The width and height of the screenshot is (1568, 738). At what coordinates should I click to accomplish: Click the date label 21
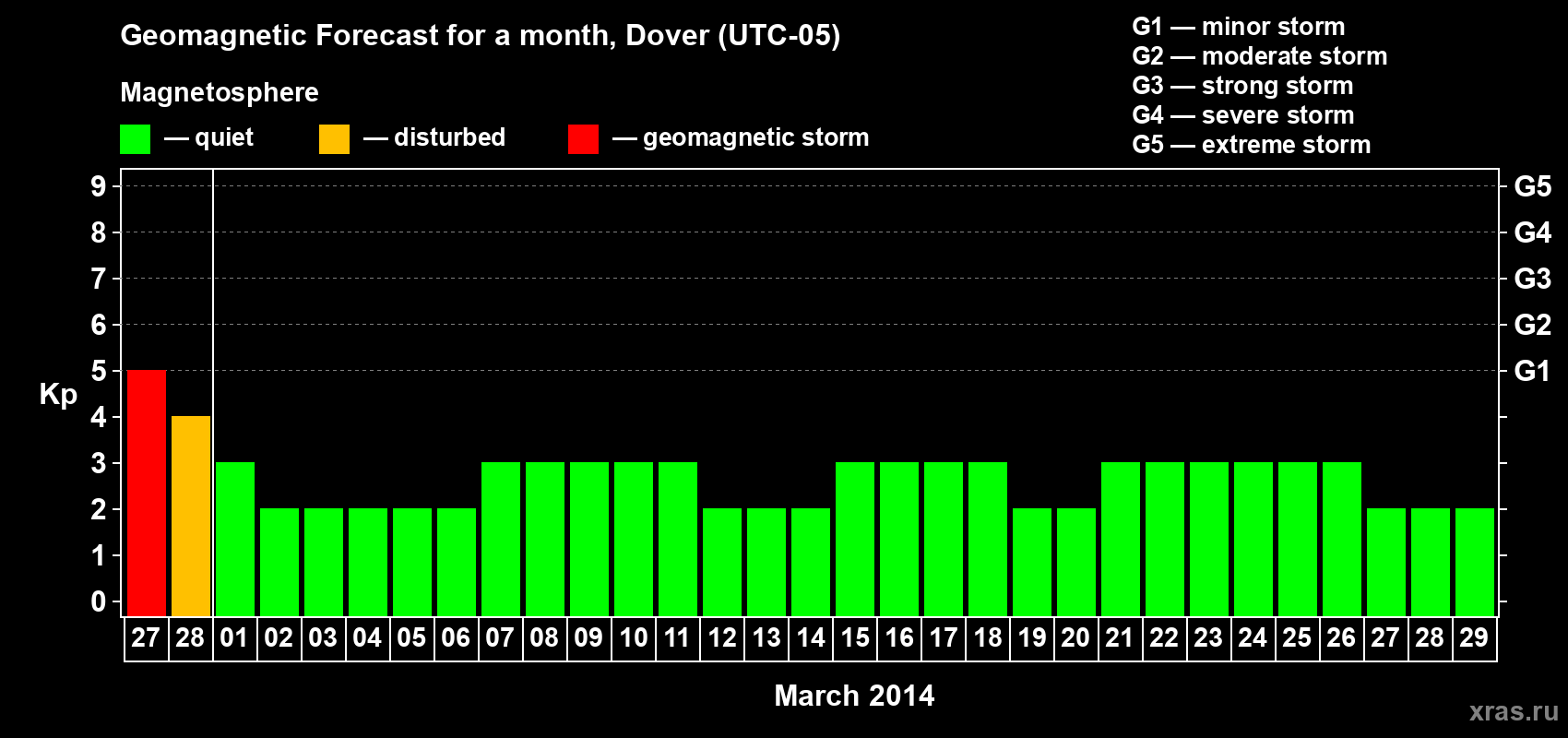click(1121, 638)
